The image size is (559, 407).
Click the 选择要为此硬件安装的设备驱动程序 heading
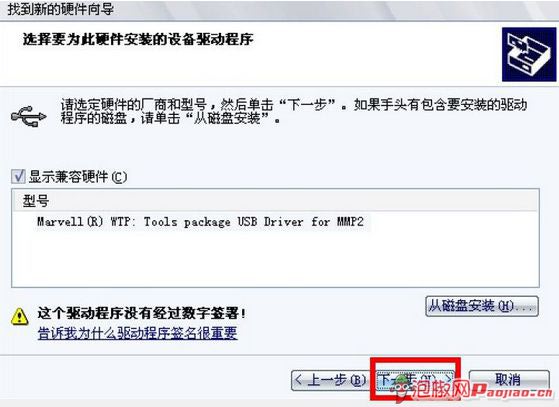[x=138, y=39]
